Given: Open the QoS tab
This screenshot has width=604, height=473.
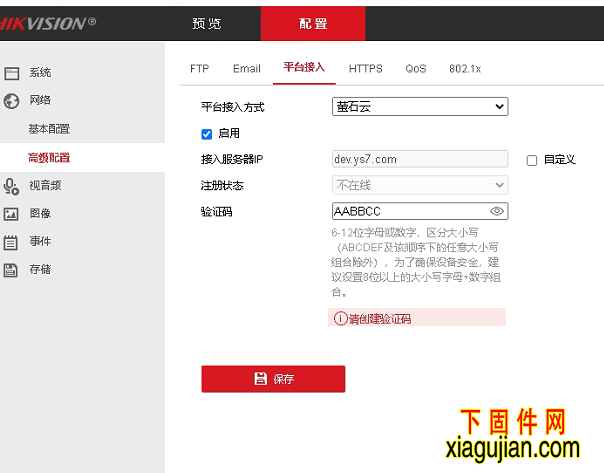Looking at the screenshot, I should tap(416, 69).
